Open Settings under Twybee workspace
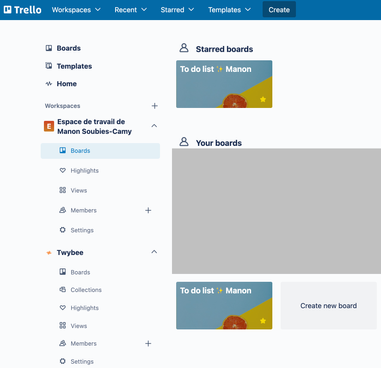 pyautogui.click(x=82, y=362)
